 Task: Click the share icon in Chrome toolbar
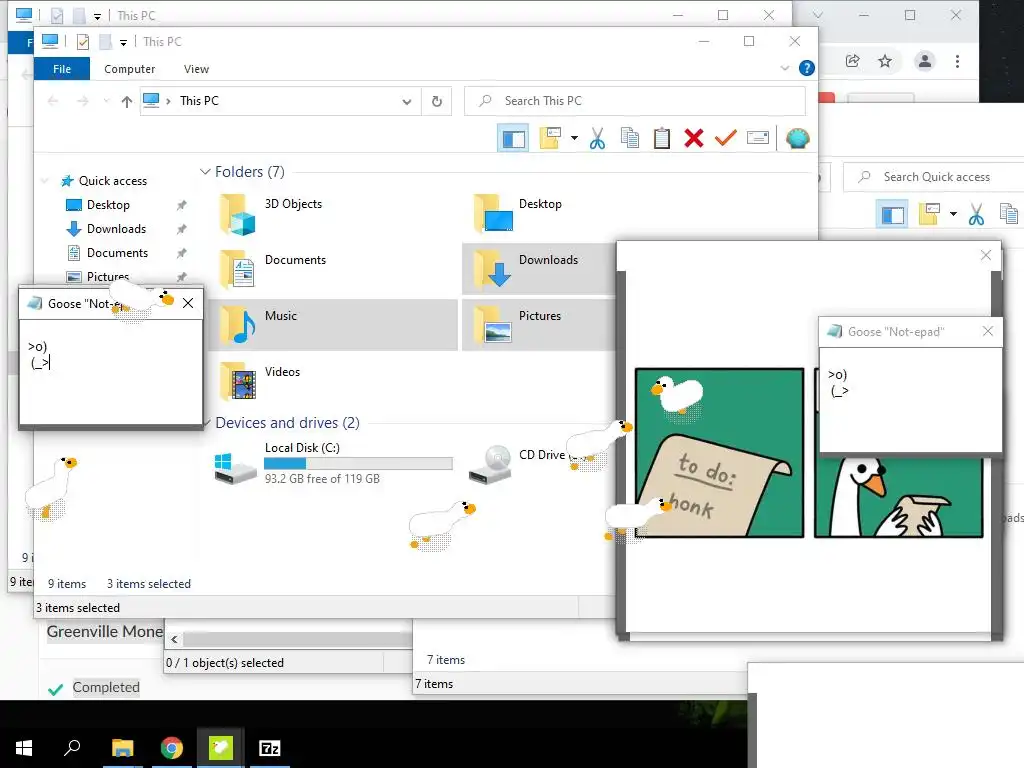pos(852,61)
